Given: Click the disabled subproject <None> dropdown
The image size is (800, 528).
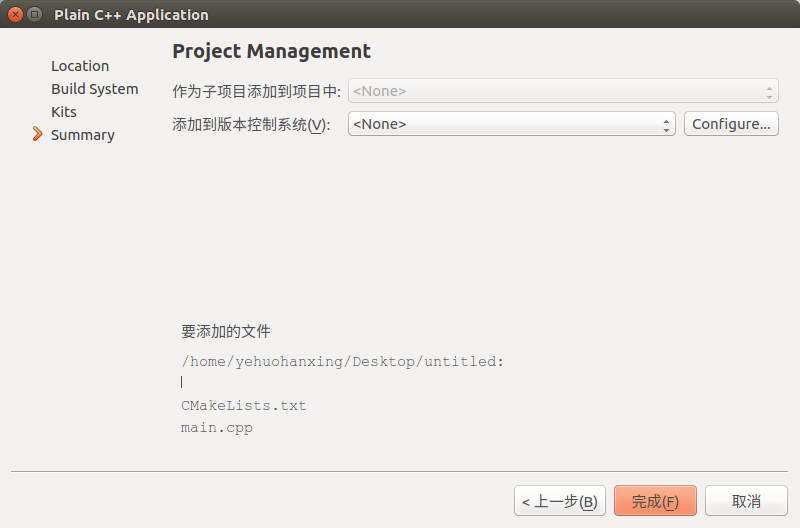Looking at the screenshot, I should [562, 92].
